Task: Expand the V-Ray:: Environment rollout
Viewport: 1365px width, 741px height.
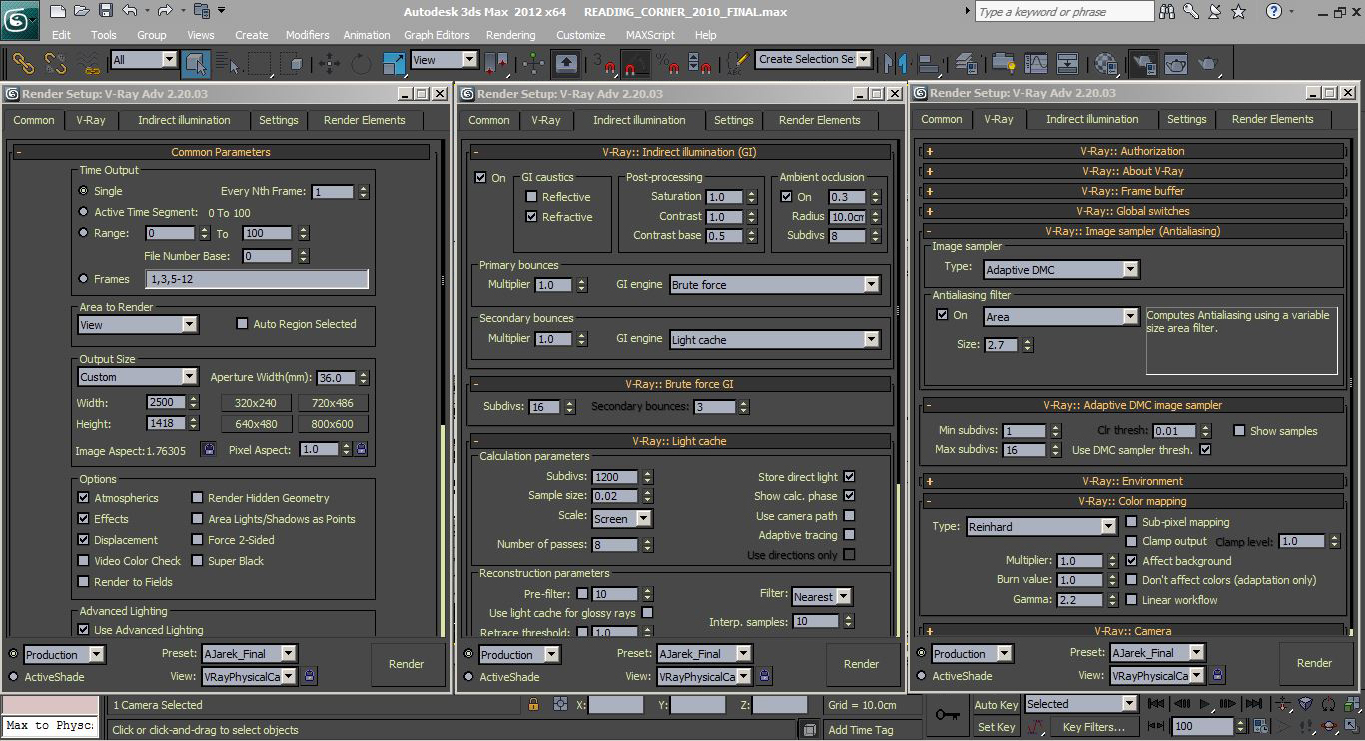Action: pos(1132,481)
